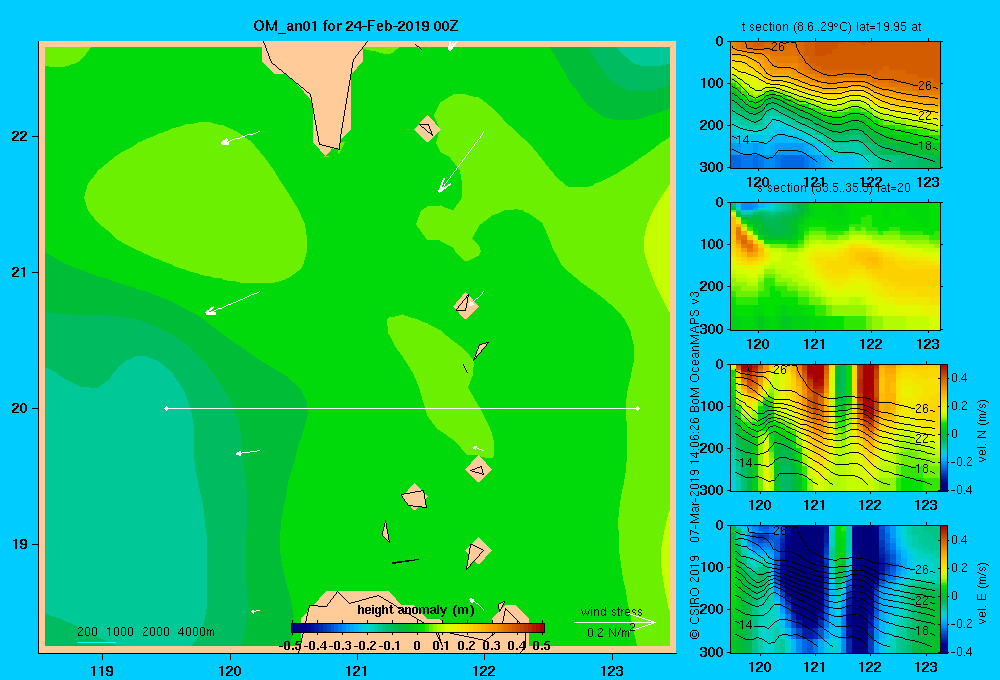Click longitude label '120' below main map

pos(230,670)
